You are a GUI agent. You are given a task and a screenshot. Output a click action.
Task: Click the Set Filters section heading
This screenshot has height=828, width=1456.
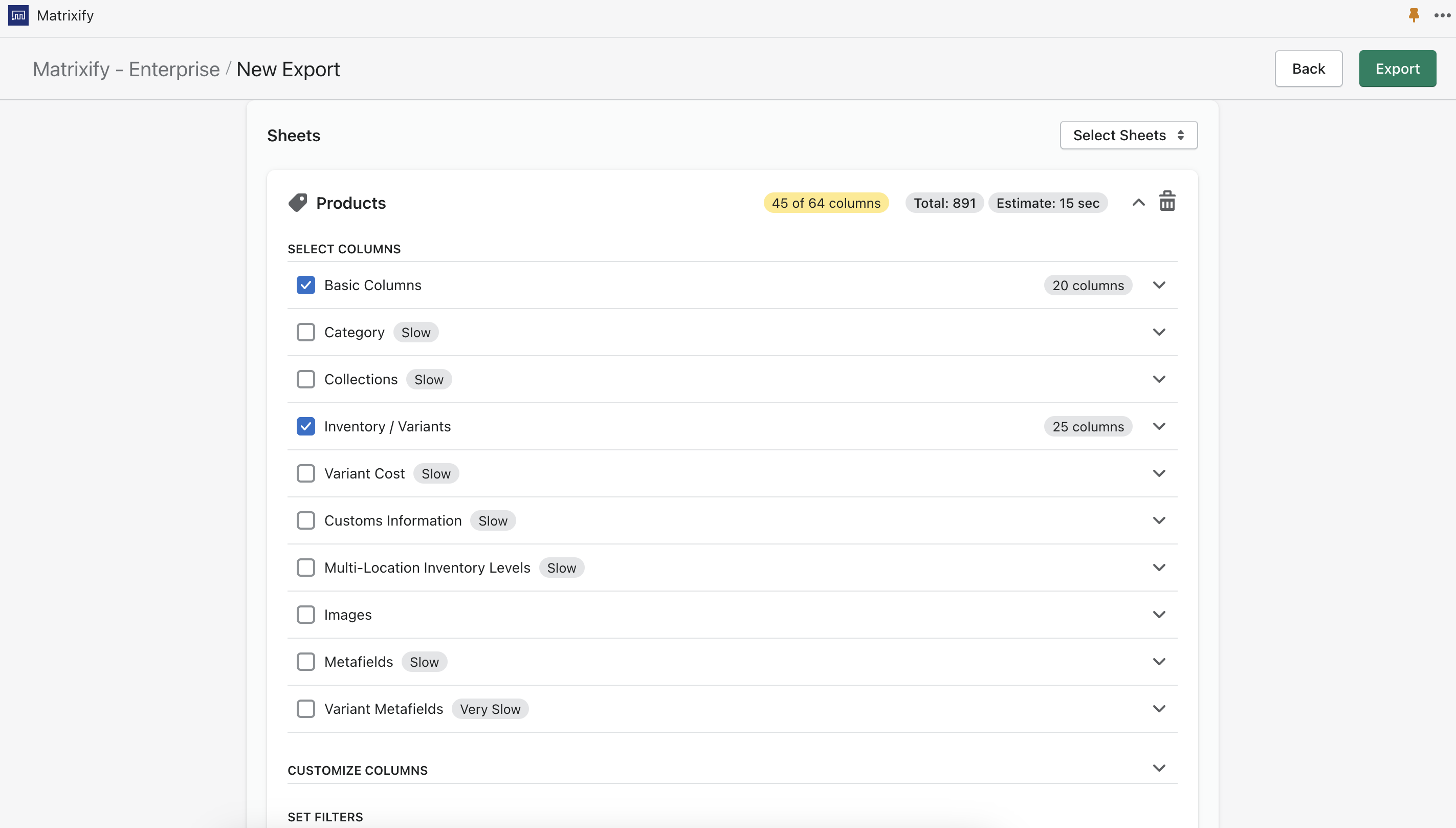[325, 817]
